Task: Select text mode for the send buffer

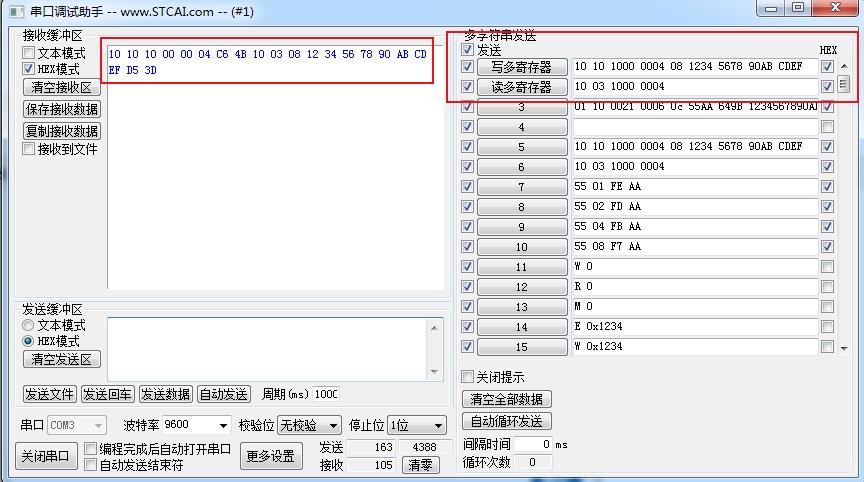Action: pos(29,326)
